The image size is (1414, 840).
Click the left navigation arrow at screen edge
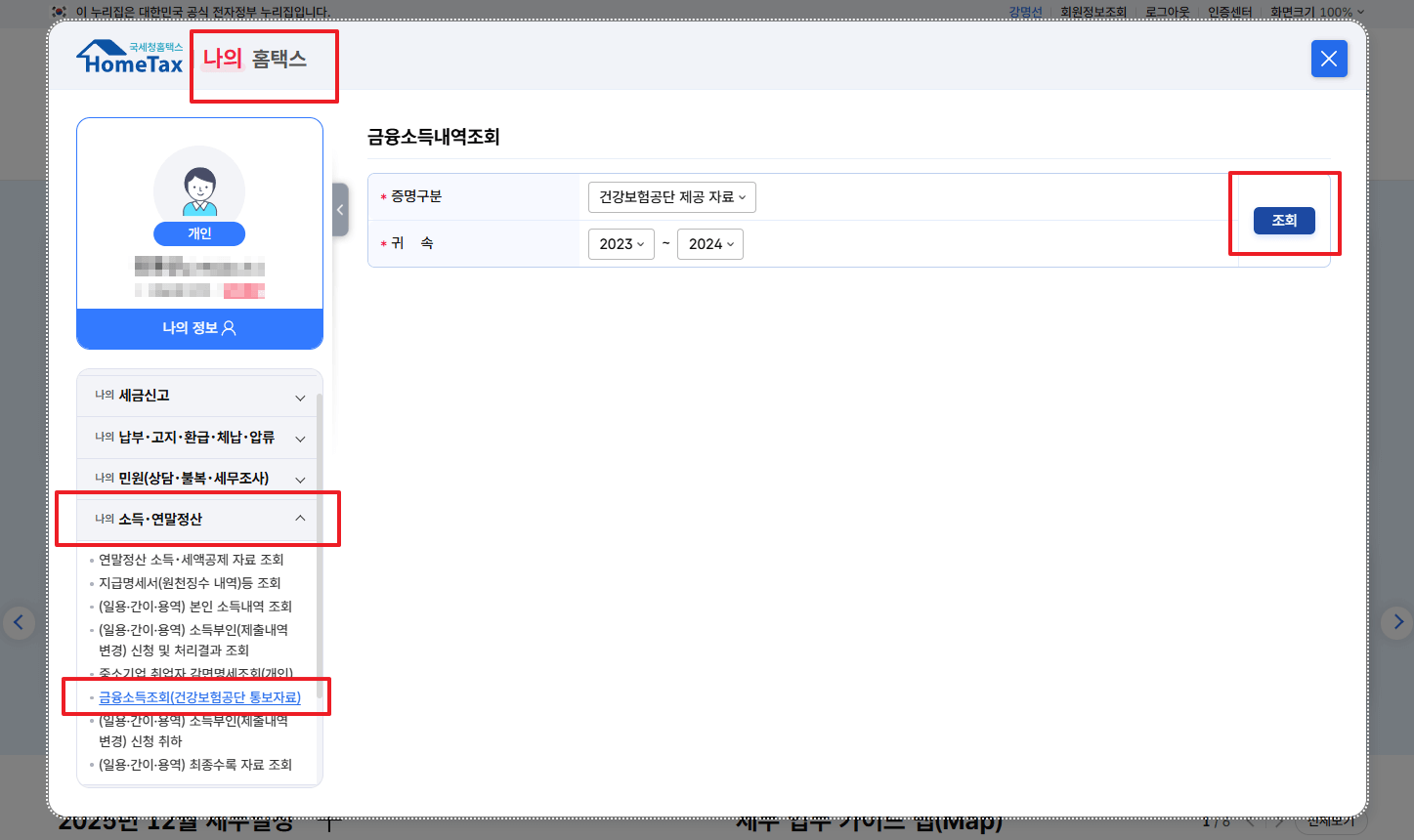coord(20,622)
